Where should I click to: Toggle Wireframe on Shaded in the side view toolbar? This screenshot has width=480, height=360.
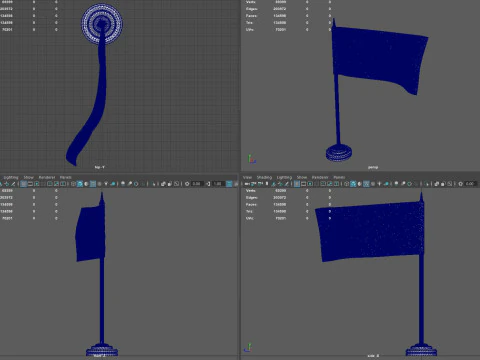(366, 184)
